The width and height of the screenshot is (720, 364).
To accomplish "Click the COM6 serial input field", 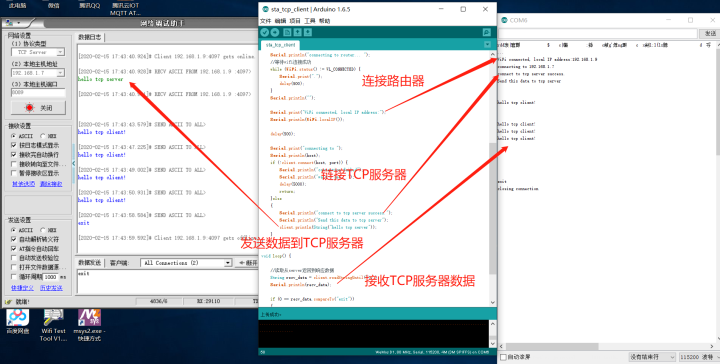I will coord(597,34).
